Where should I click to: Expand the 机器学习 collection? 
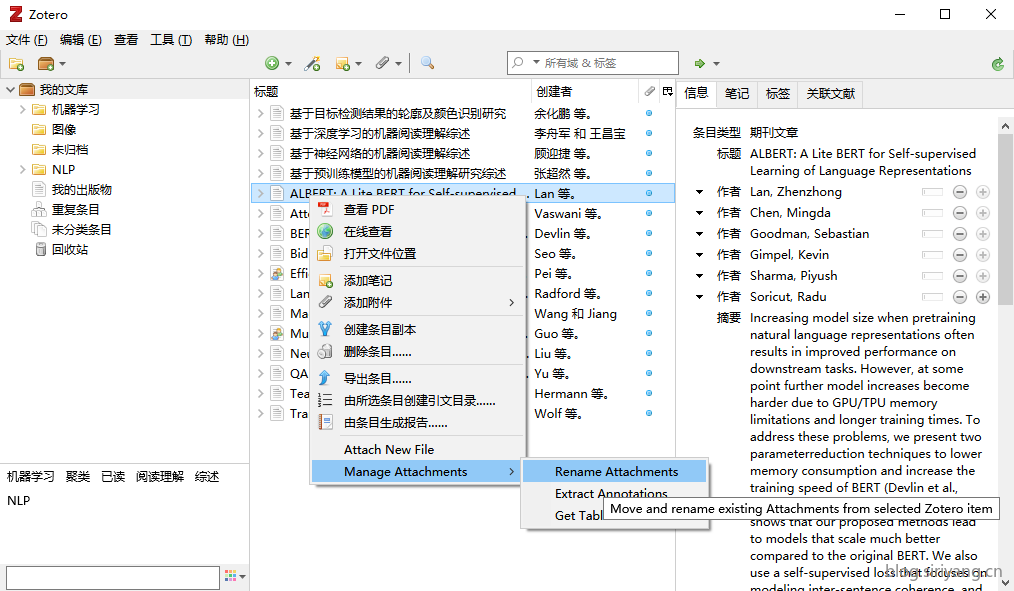23,109
